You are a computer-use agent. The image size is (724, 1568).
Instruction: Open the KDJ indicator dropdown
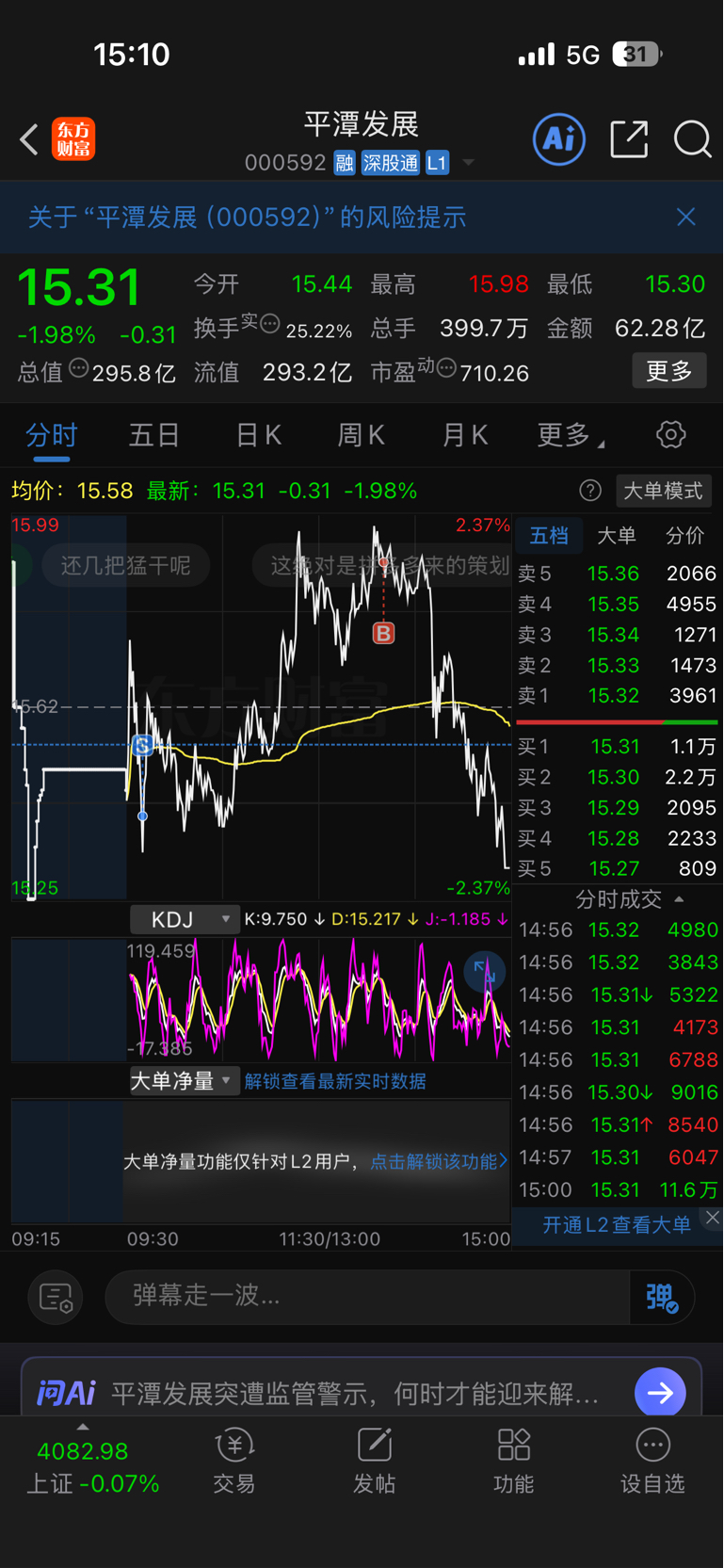click(185, 919)
